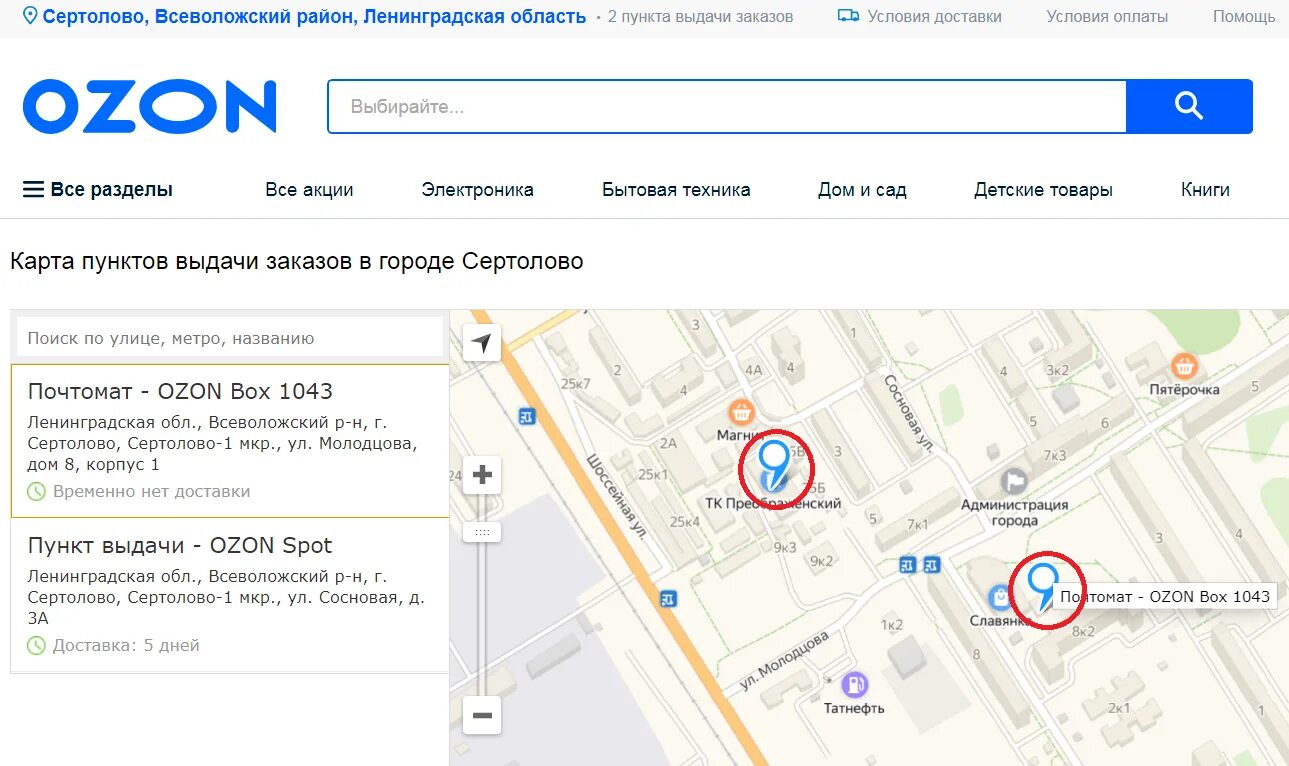Open Бытовая техника category
Screen dimensions: 1289x766
(x=676, y=189)
